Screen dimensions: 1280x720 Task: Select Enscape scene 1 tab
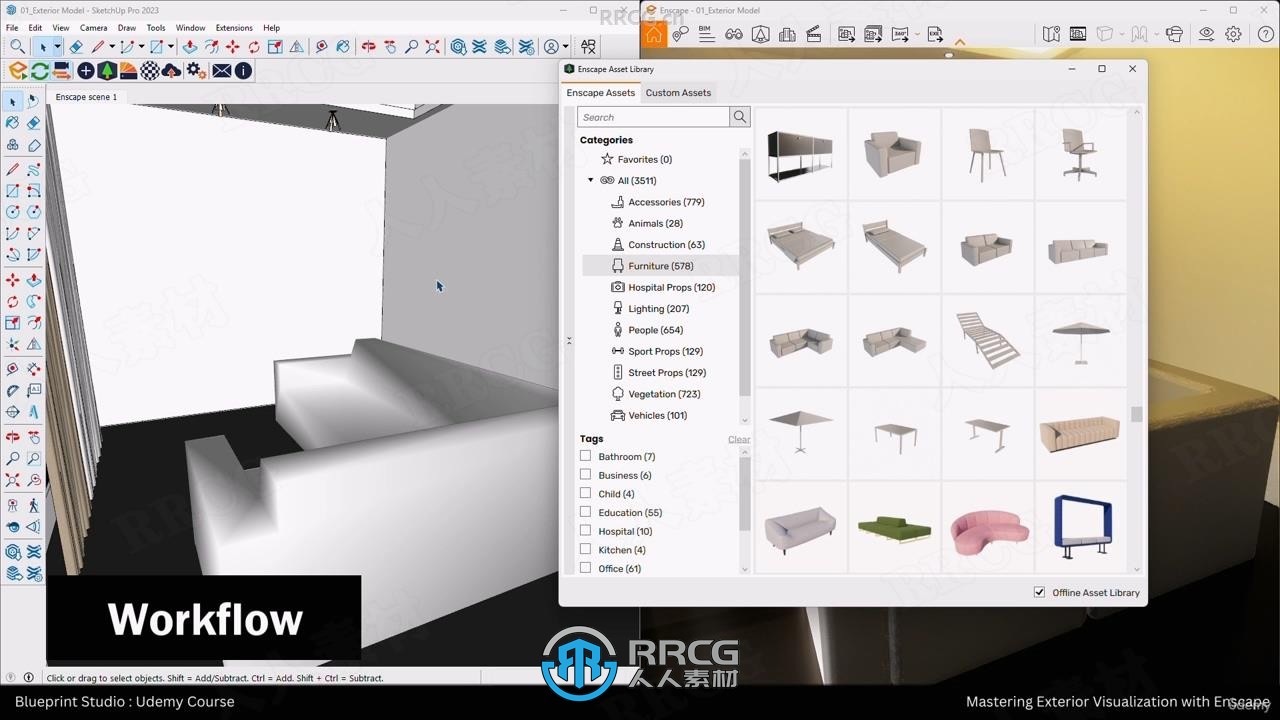(86, 97)
